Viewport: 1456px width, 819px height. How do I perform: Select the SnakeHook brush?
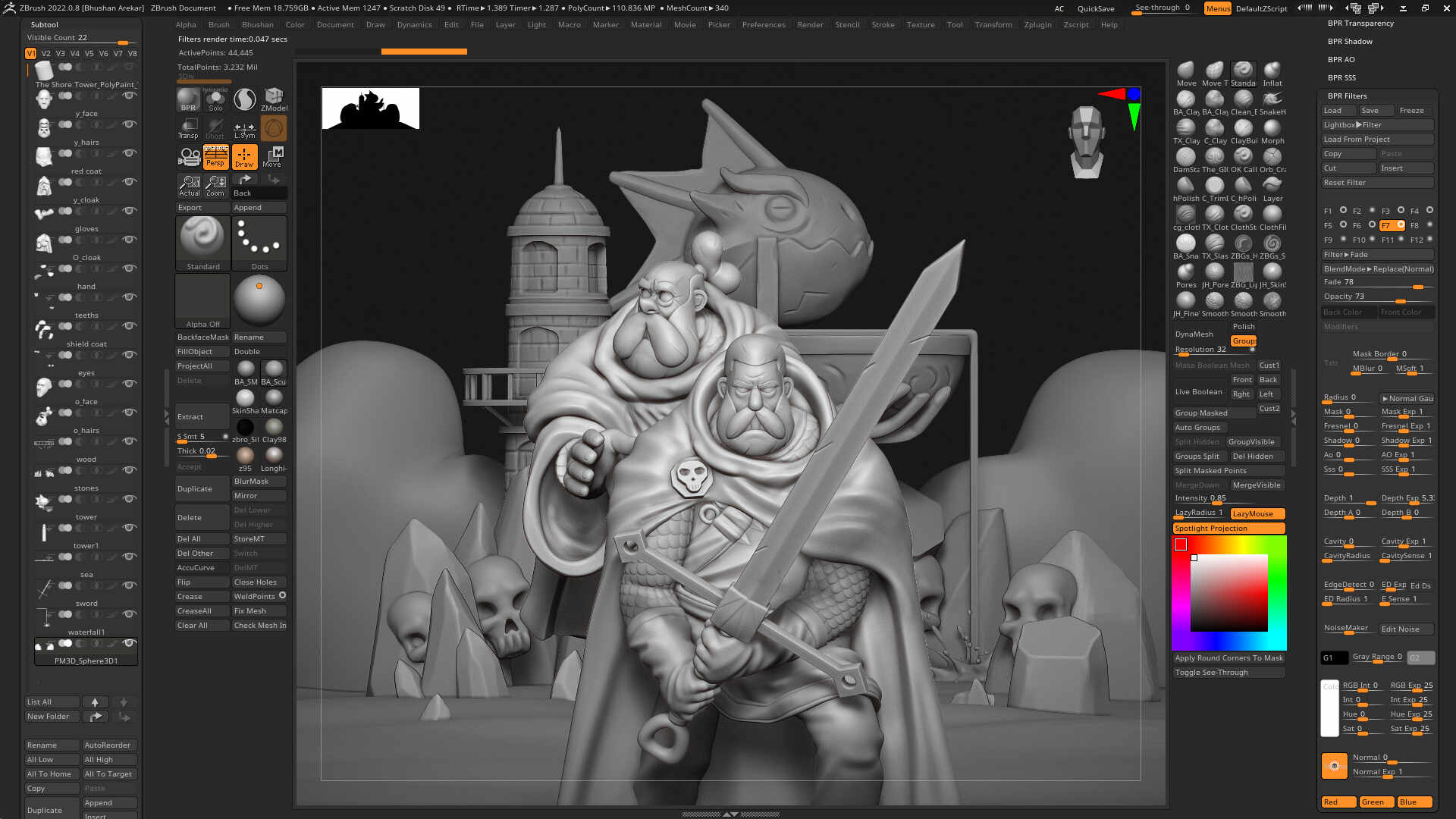click(x=1272, y=99)
